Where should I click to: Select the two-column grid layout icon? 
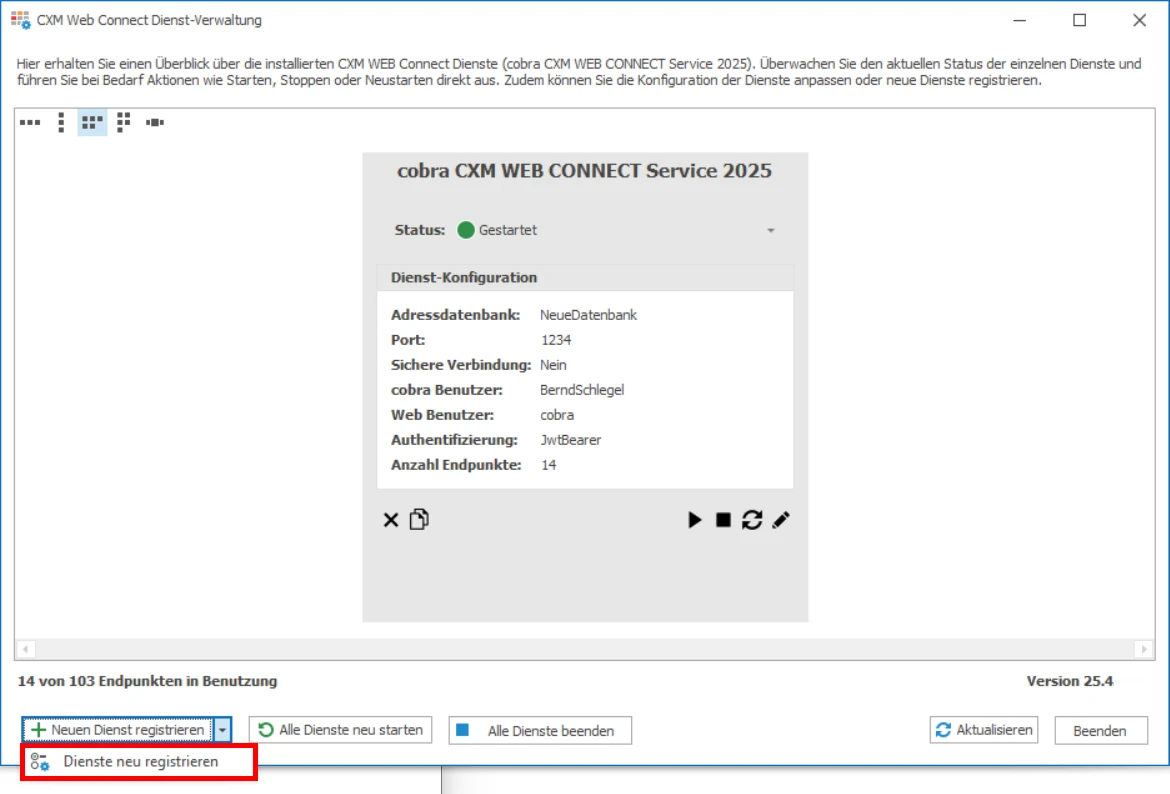coord(122,122)
